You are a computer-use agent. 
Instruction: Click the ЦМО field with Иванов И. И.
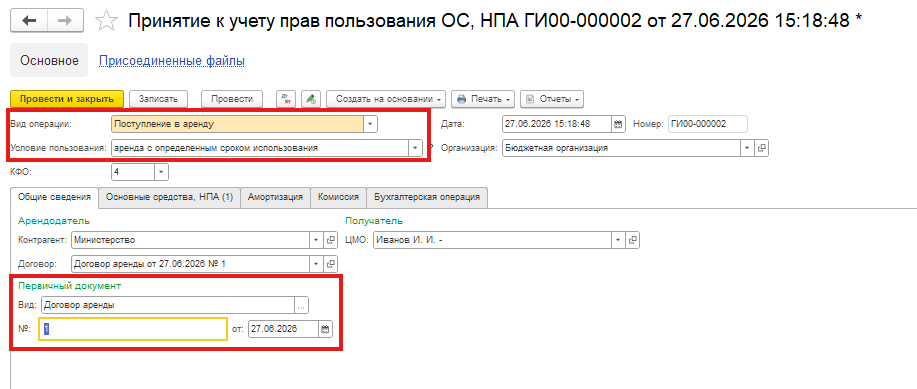click(492, 240)
